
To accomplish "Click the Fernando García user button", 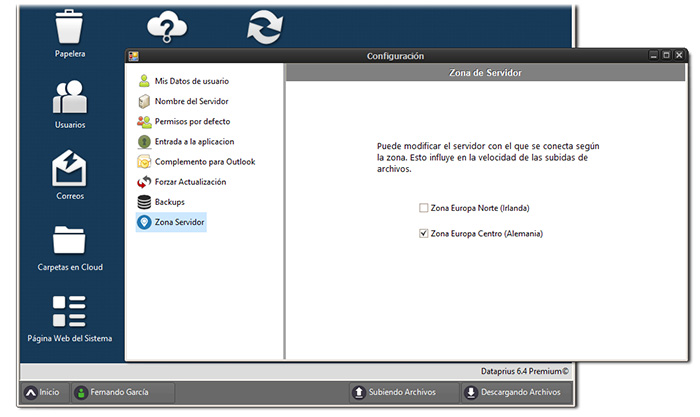I will coord(123,392).
